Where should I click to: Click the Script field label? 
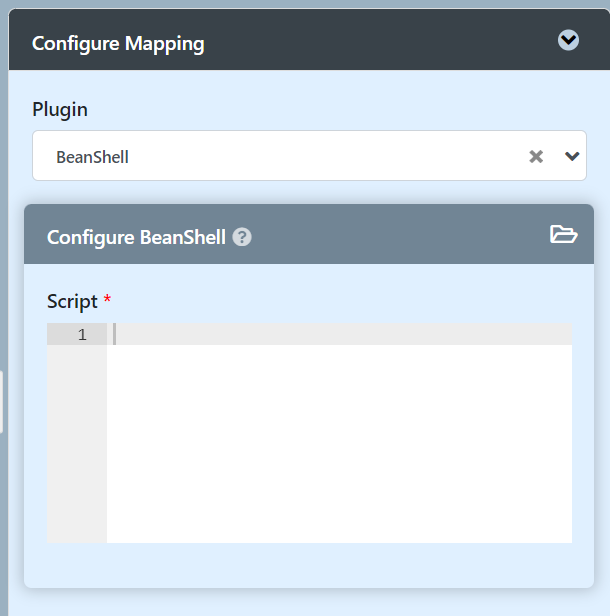72,301
